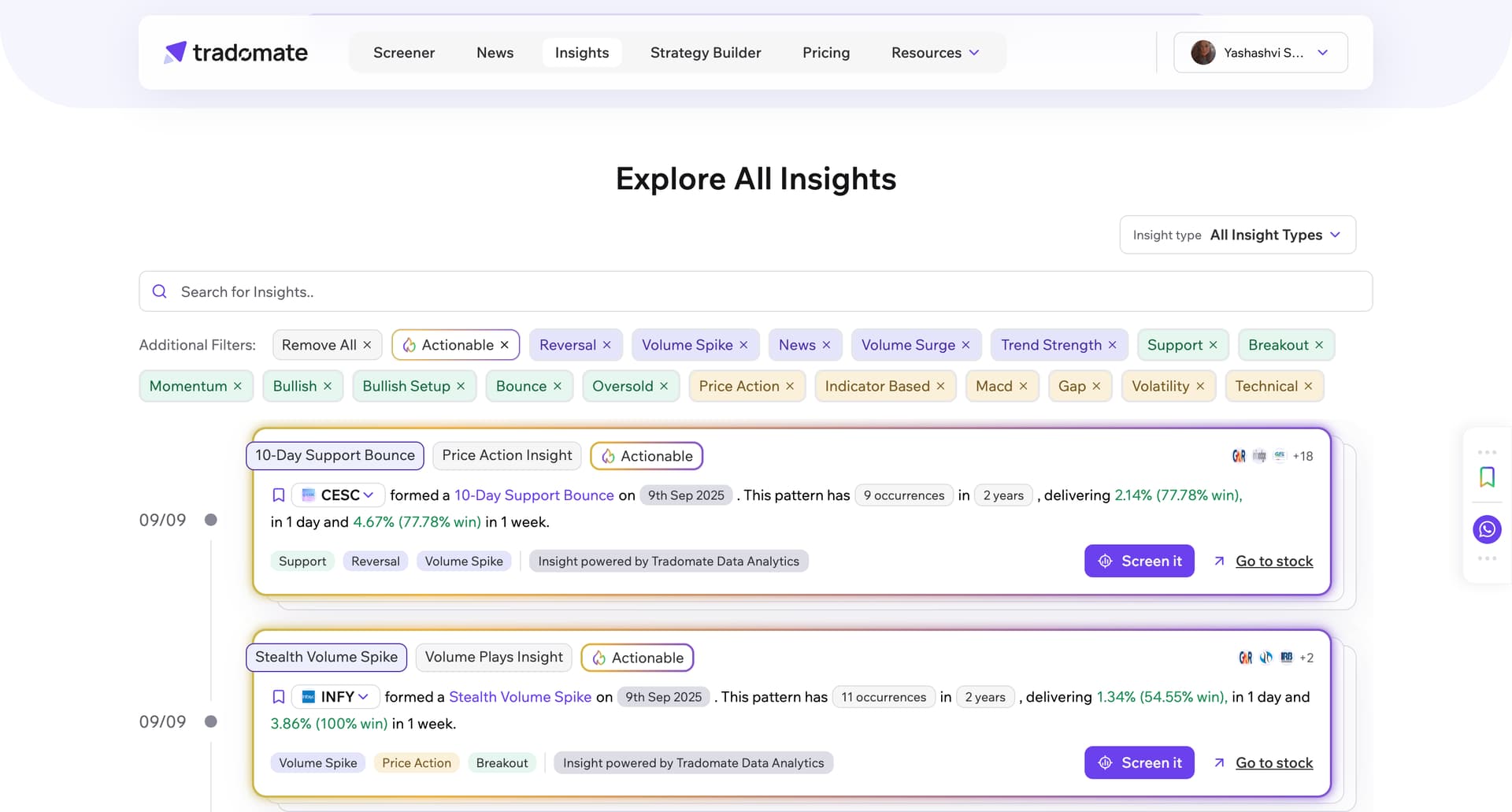Remove the Volume Surge filter tag
Viewport: 1512px width, 812px height.
click(x=965, y=345)
